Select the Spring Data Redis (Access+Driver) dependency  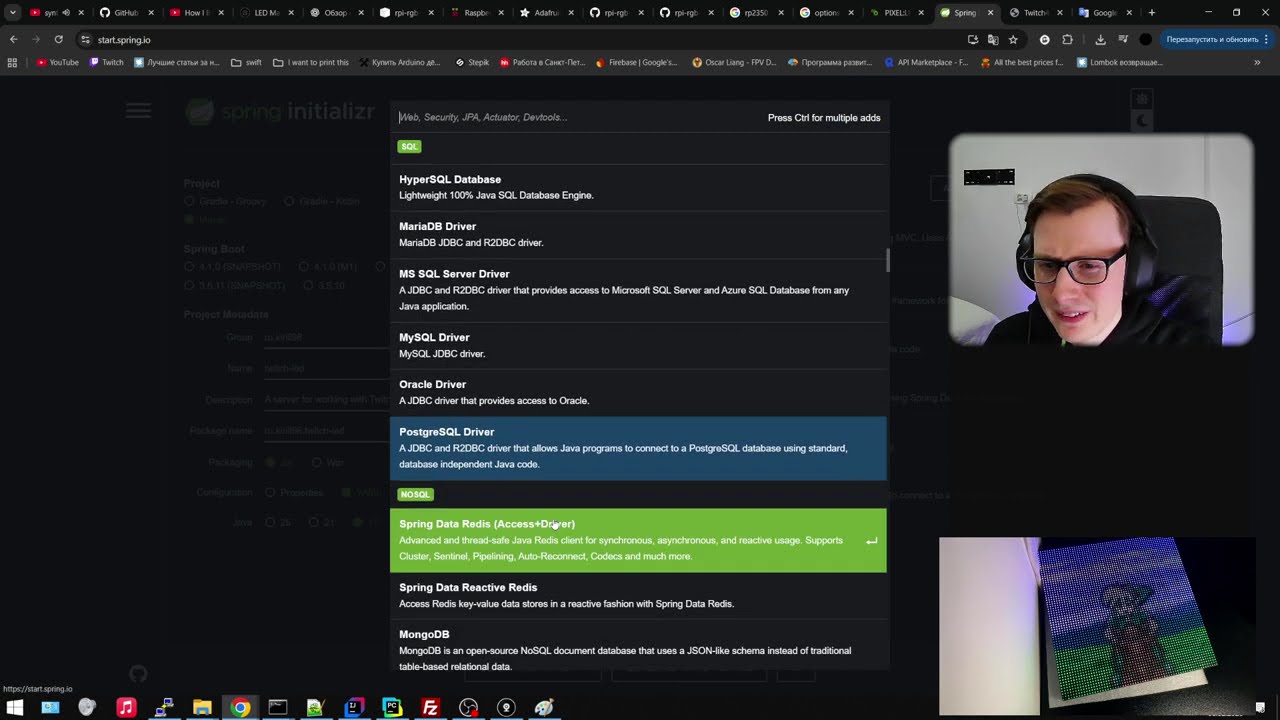coord(638,540)
